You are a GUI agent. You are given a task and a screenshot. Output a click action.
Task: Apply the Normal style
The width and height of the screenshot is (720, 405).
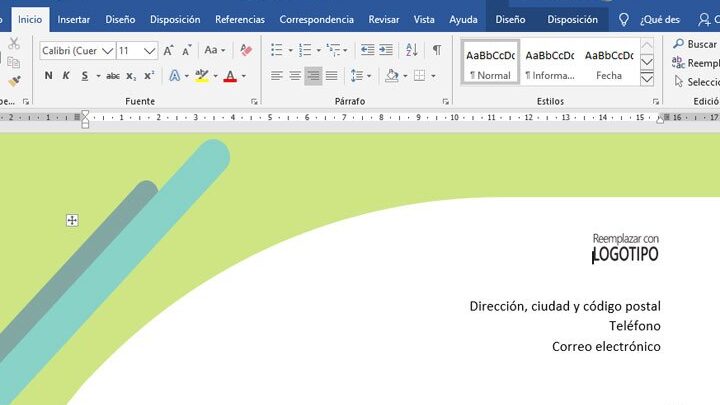490,62
